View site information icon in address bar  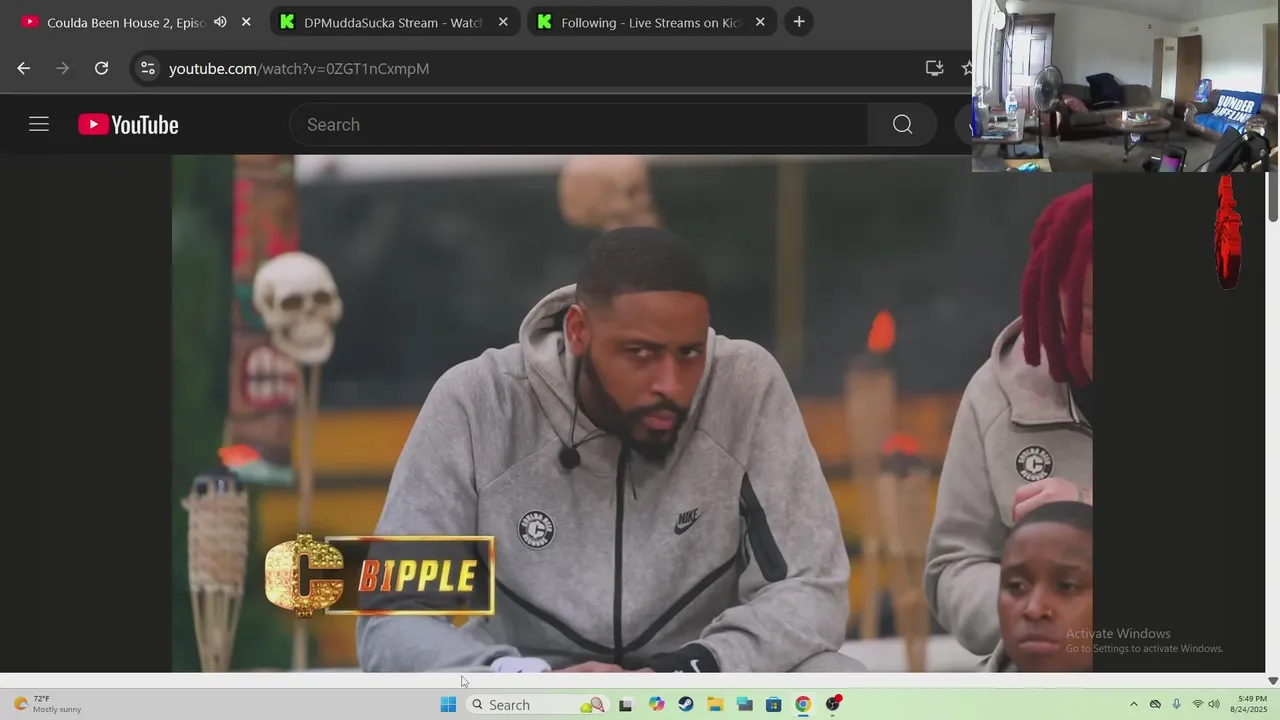click(148, 68)
